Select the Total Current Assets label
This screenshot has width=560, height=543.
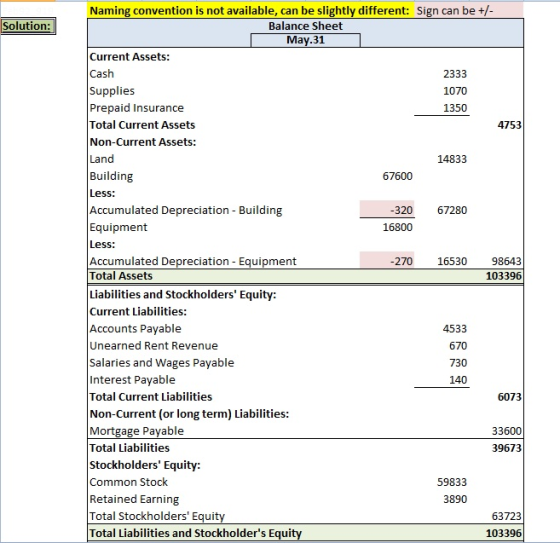142,125
